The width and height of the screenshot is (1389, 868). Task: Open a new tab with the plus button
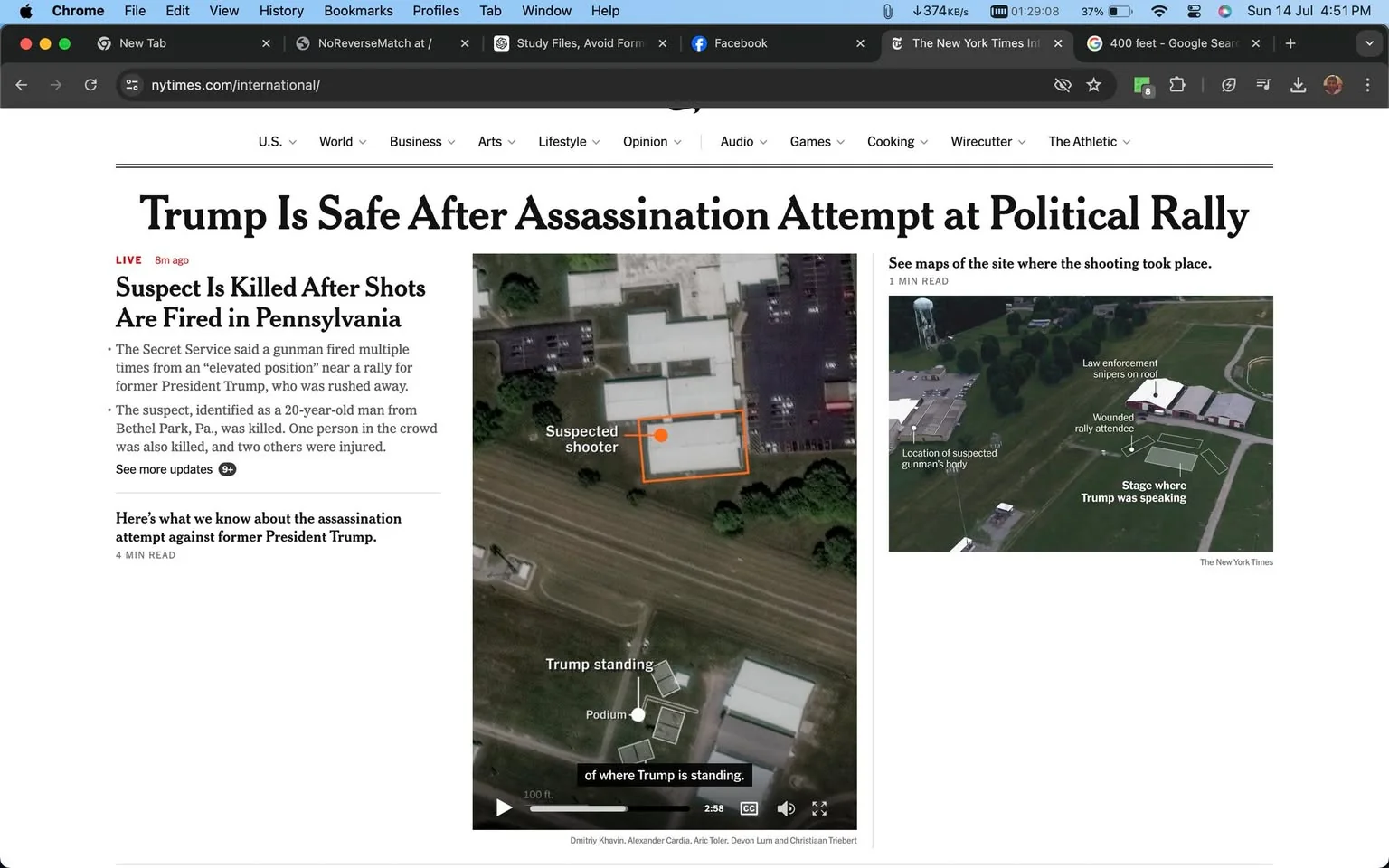(x=1290, y=43)
